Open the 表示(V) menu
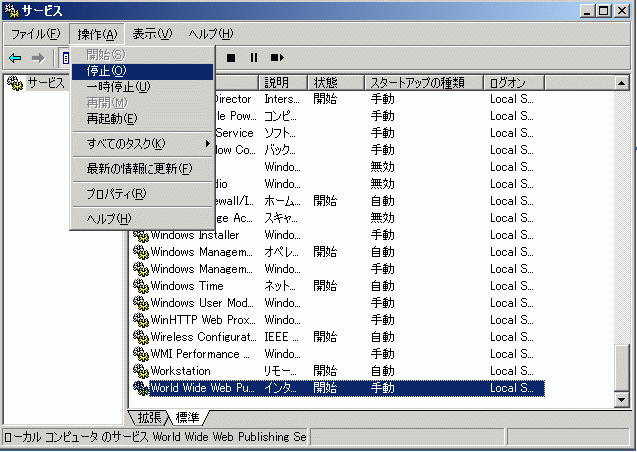Viewport: 637px width, 452px height. 152,34
